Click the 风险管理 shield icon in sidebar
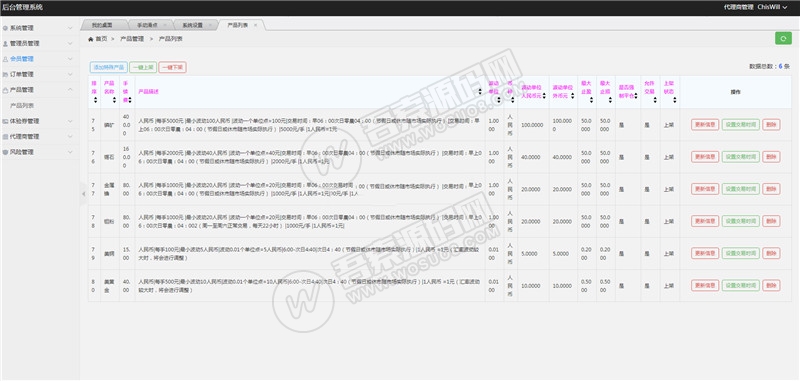Image resolution: width=800 pixels, height=381 pixels. (x=5, y=152)
